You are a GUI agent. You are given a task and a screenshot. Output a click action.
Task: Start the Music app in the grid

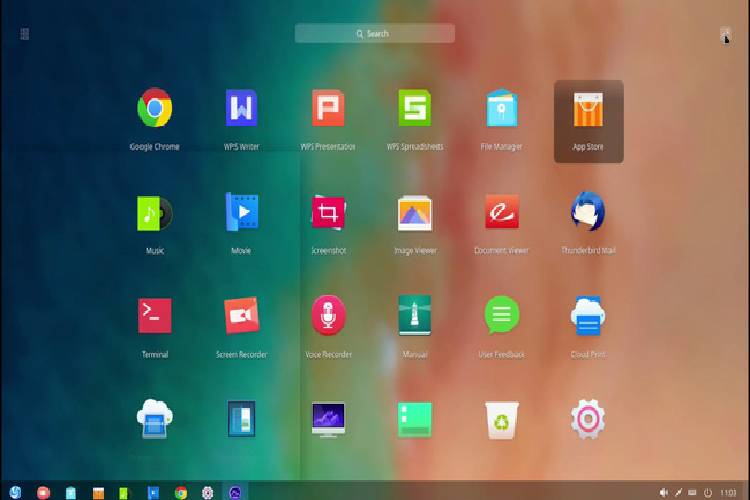(x=154, y=213)
